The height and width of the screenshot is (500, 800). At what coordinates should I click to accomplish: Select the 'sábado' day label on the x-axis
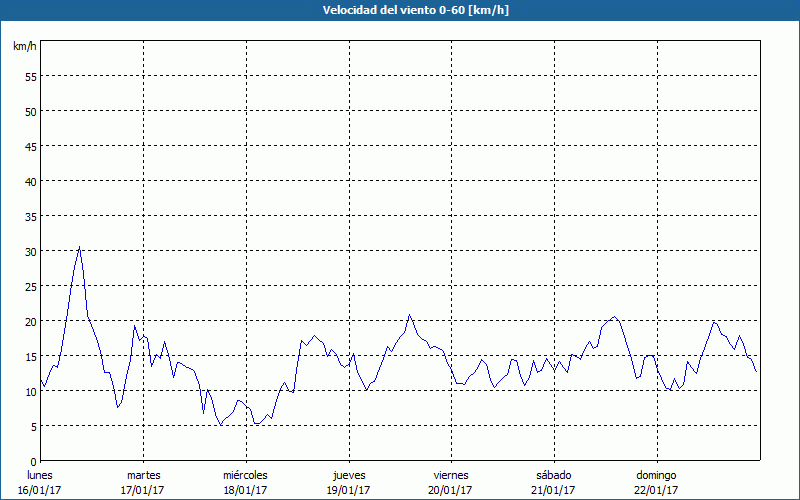pyautogui.click(x=553, y=475)
